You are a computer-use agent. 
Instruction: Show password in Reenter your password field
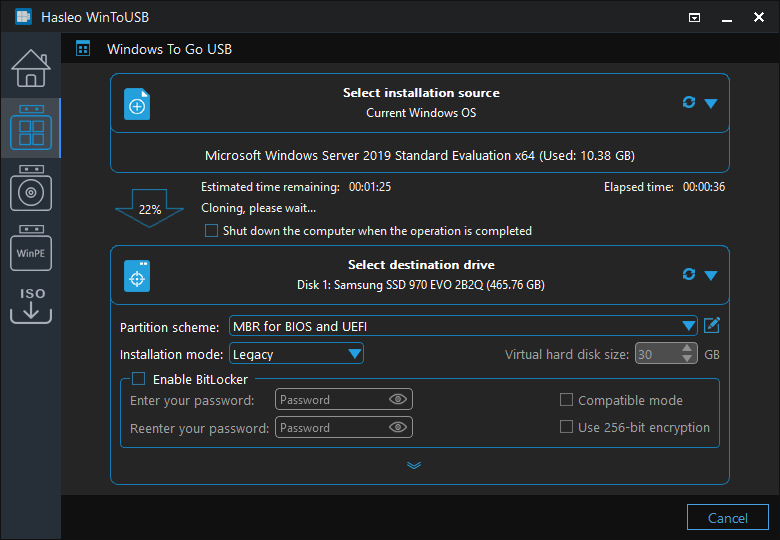click(398, 427)
